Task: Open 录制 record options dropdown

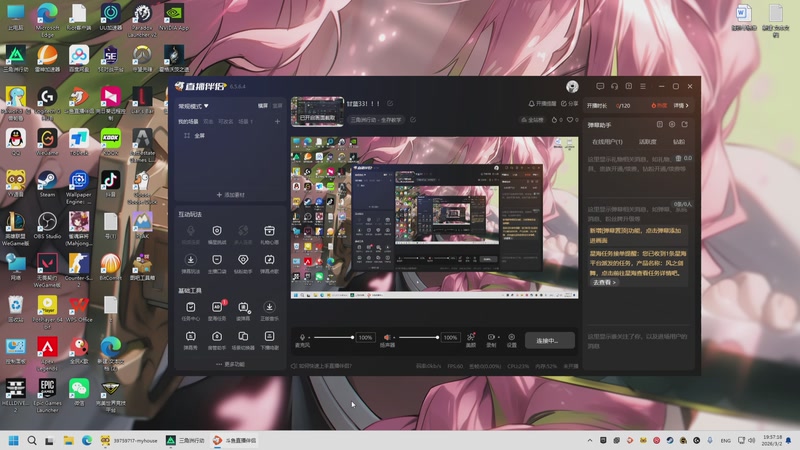Action: point(498,337)
